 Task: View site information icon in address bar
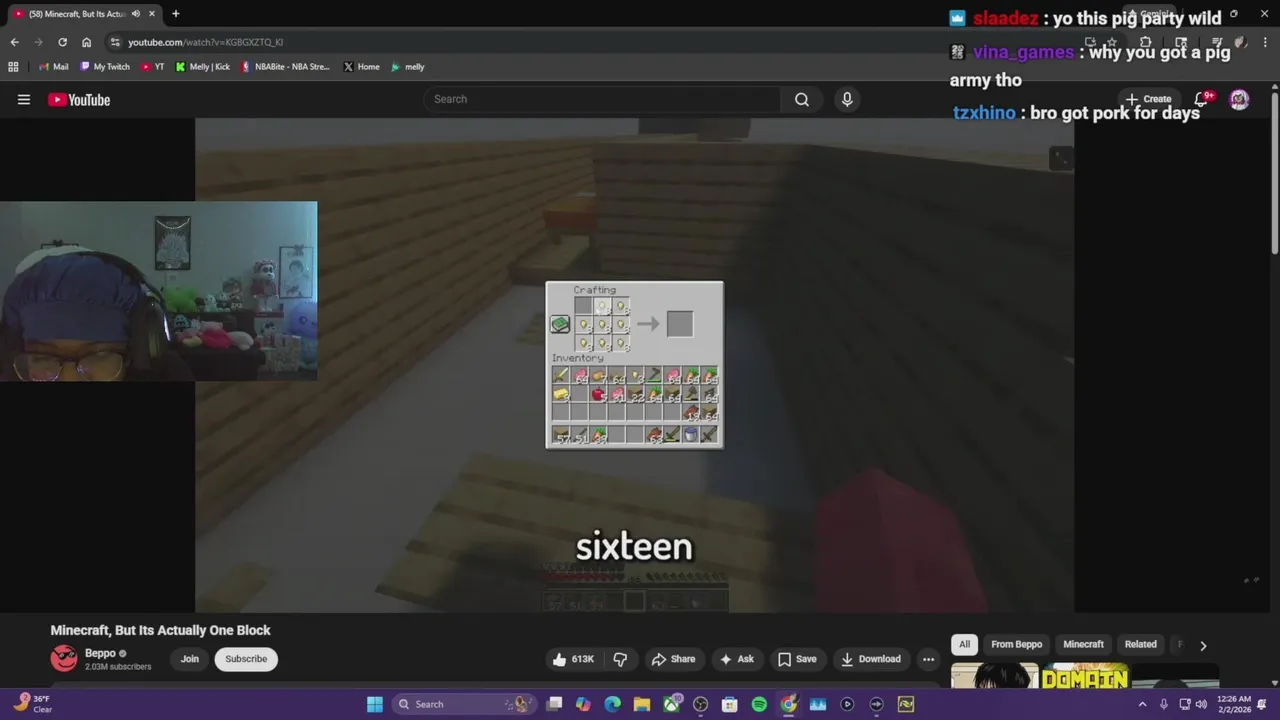pyautogui.click(x=115, y=42)
